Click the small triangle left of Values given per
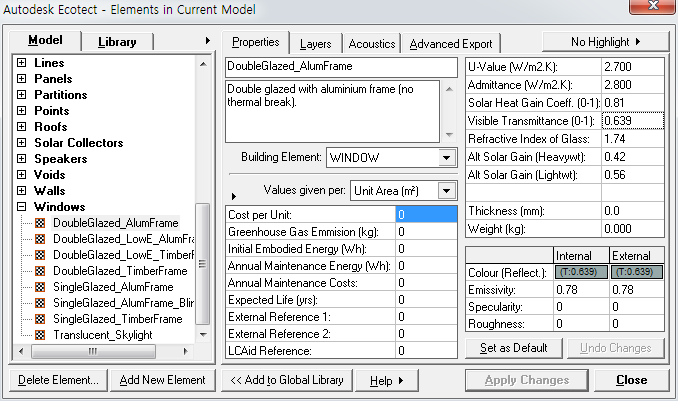The width and height of the screenshot is (678, 401). [234, 196]
